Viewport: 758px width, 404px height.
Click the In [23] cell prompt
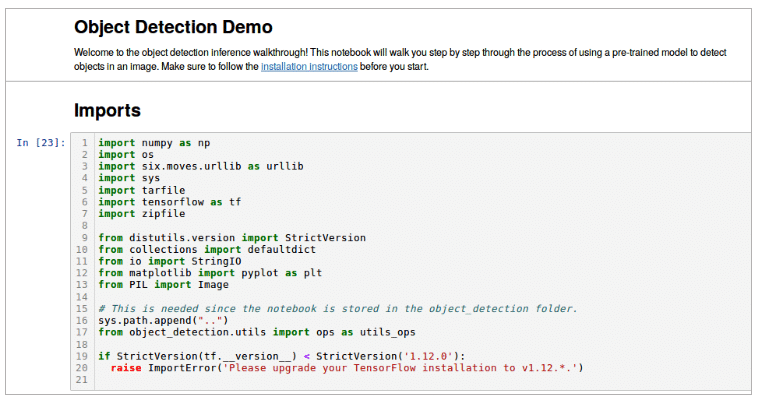pos(42,143)
